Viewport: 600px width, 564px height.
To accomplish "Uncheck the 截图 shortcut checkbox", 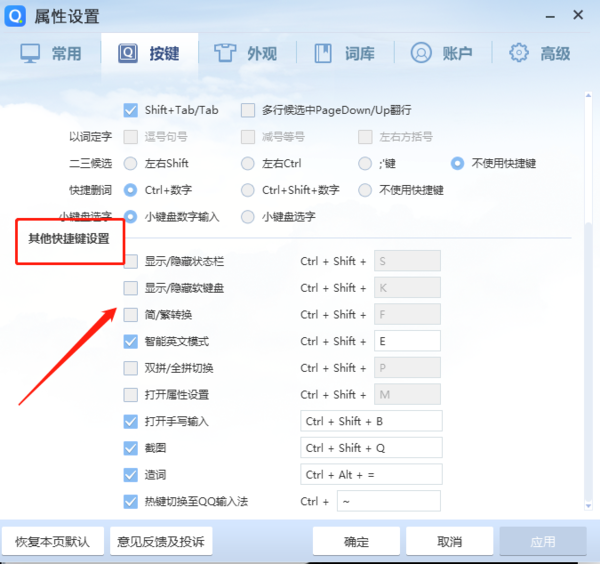I will [x=130, y=448].
